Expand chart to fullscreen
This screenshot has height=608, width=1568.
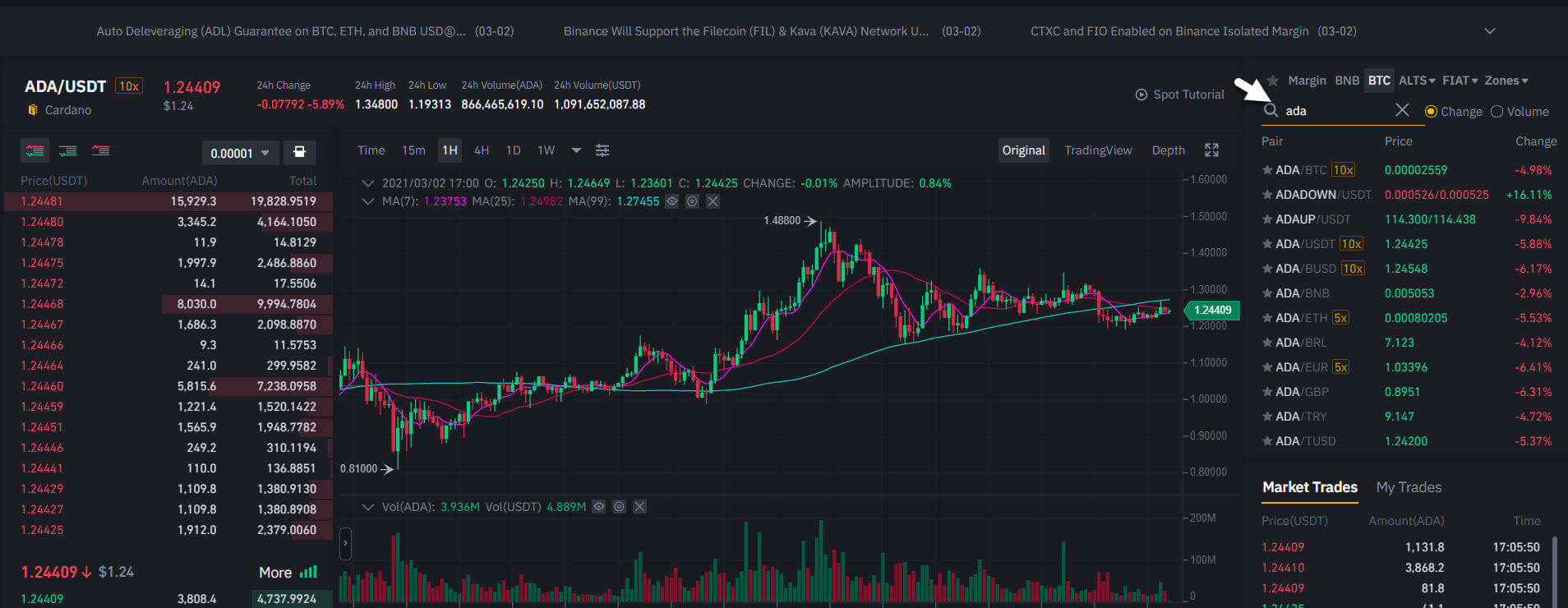[x=1211, y=150]
